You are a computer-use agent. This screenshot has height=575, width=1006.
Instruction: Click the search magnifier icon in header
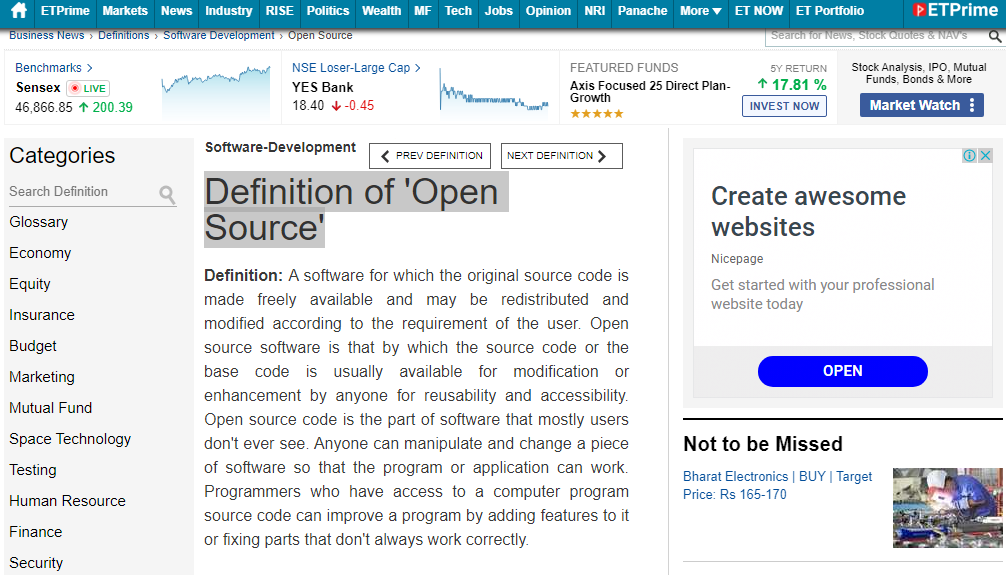pyautogui.click(x=994, y=36)
